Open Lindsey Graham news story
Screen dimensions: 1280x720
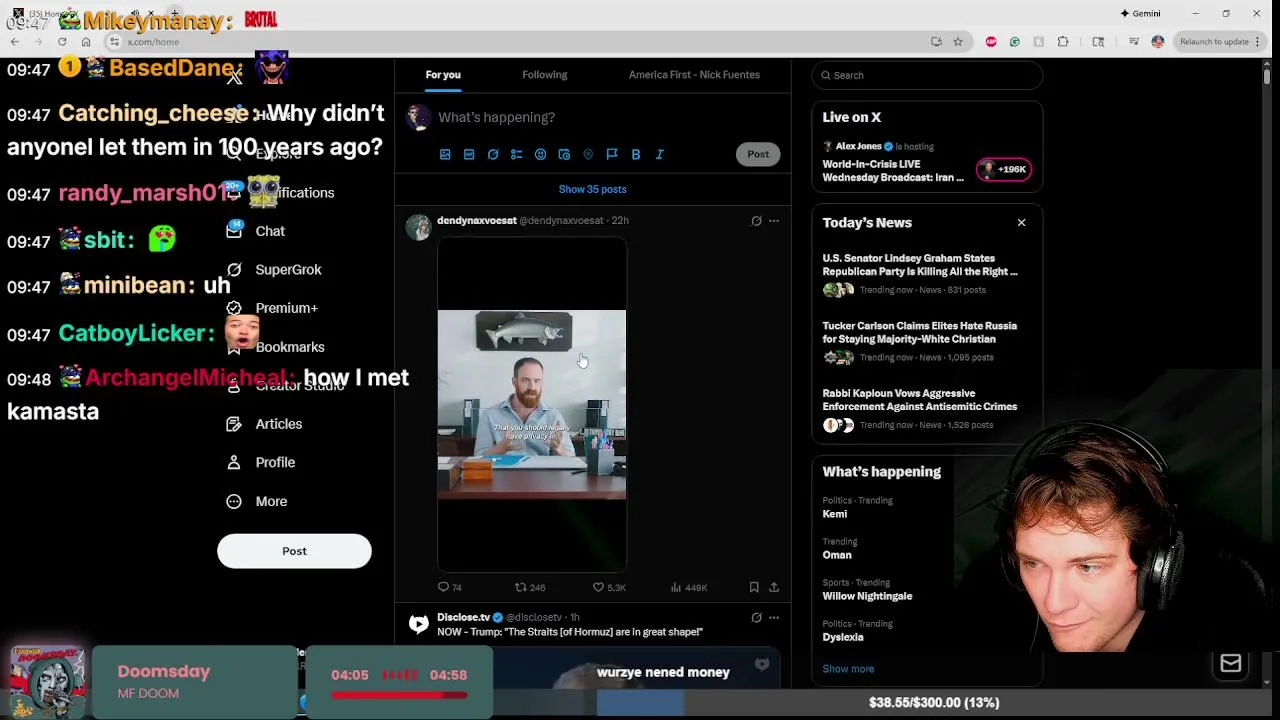(x=920, y=273)
